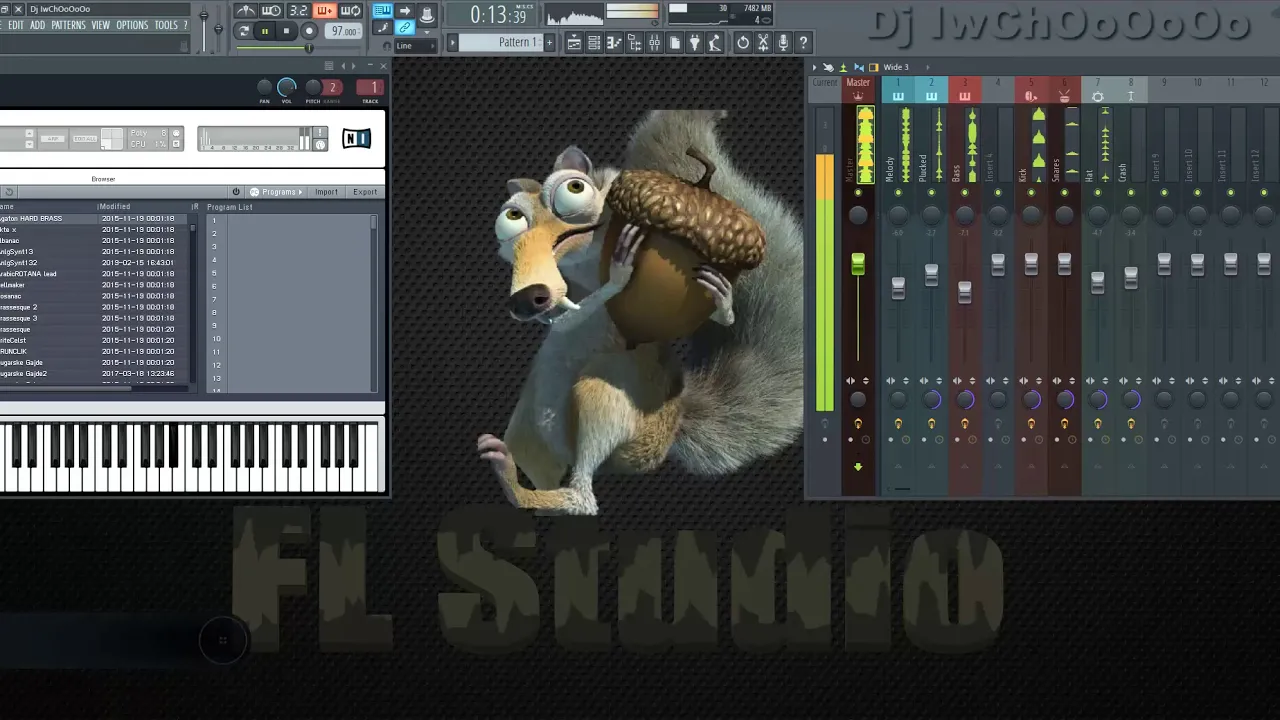Toggle typing keyboard to piano icon
The height and width of the screenshot is (720, 1280).
tap(383, 11)
